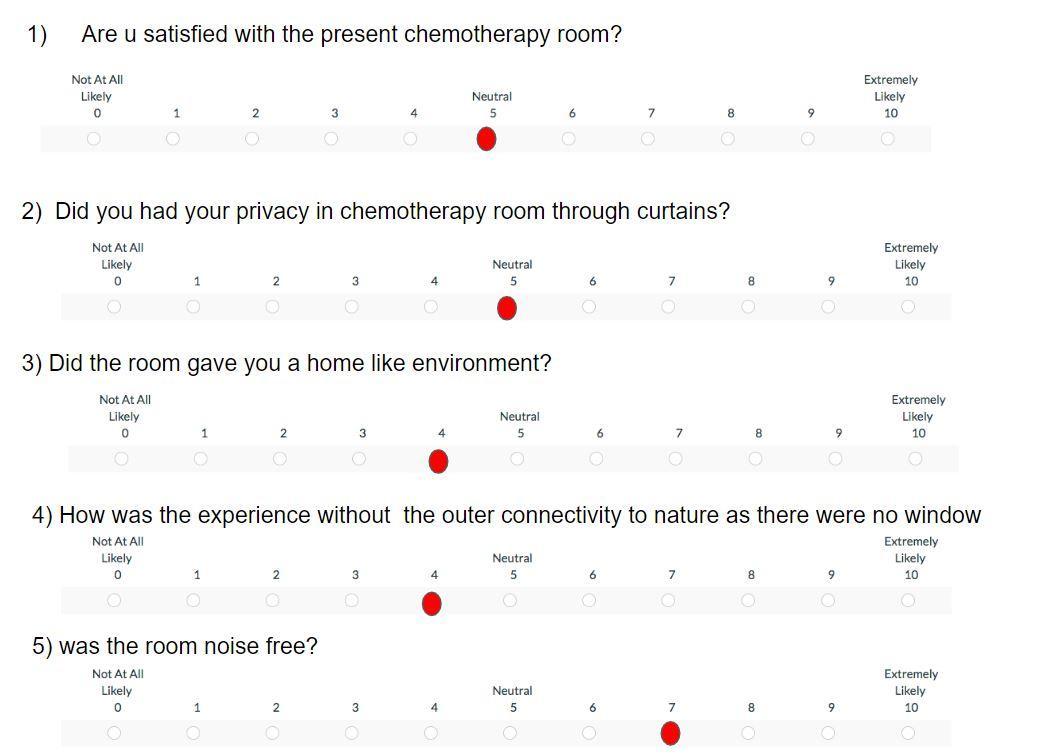Select rating 1 for home like environment

201,459
